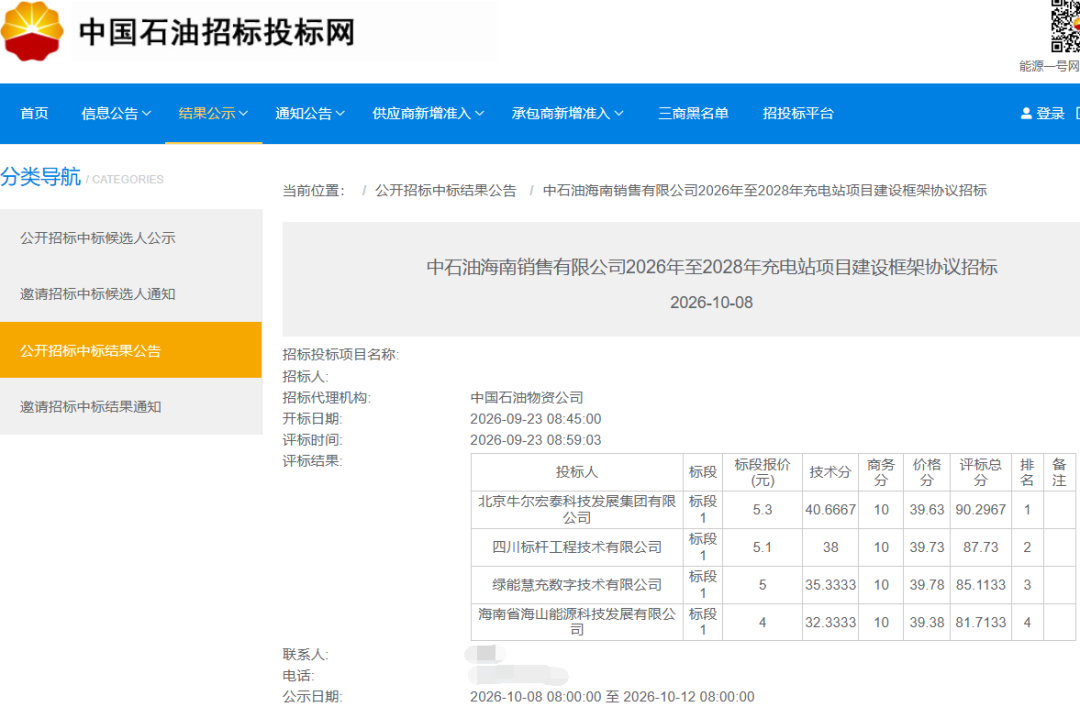This screenshot has width=1080, height=707.
Task: Click the site title 中国石油招标投标网
Action: tap(217, 32)
